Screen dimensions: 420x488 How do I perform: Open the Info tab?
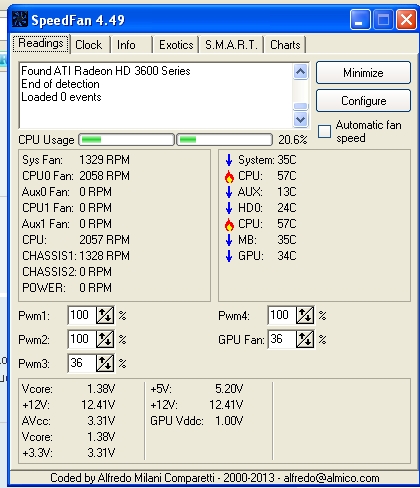[126, 45]
